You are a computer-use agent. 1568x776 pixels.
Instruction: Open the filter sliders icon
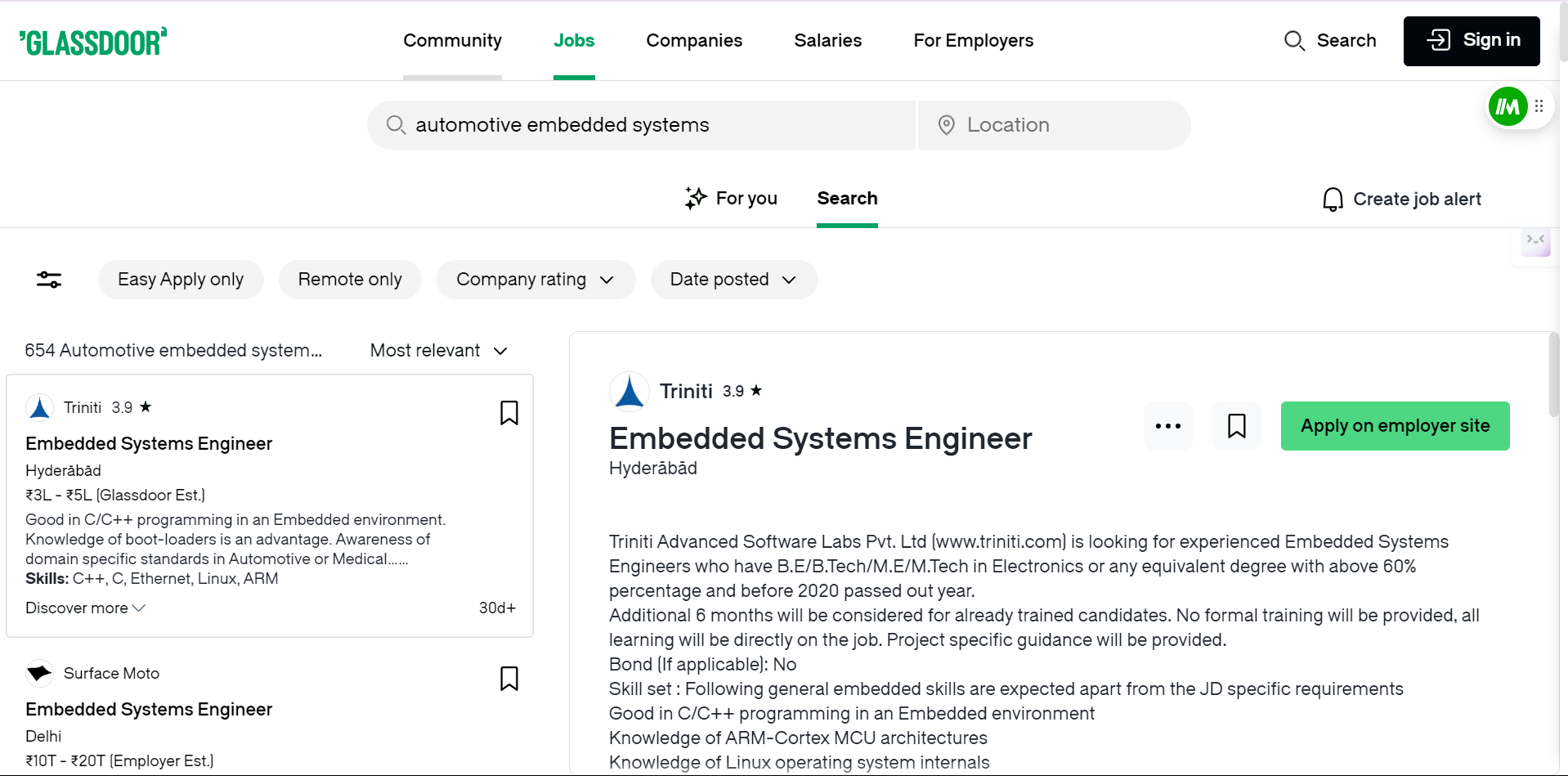[49, 280]
